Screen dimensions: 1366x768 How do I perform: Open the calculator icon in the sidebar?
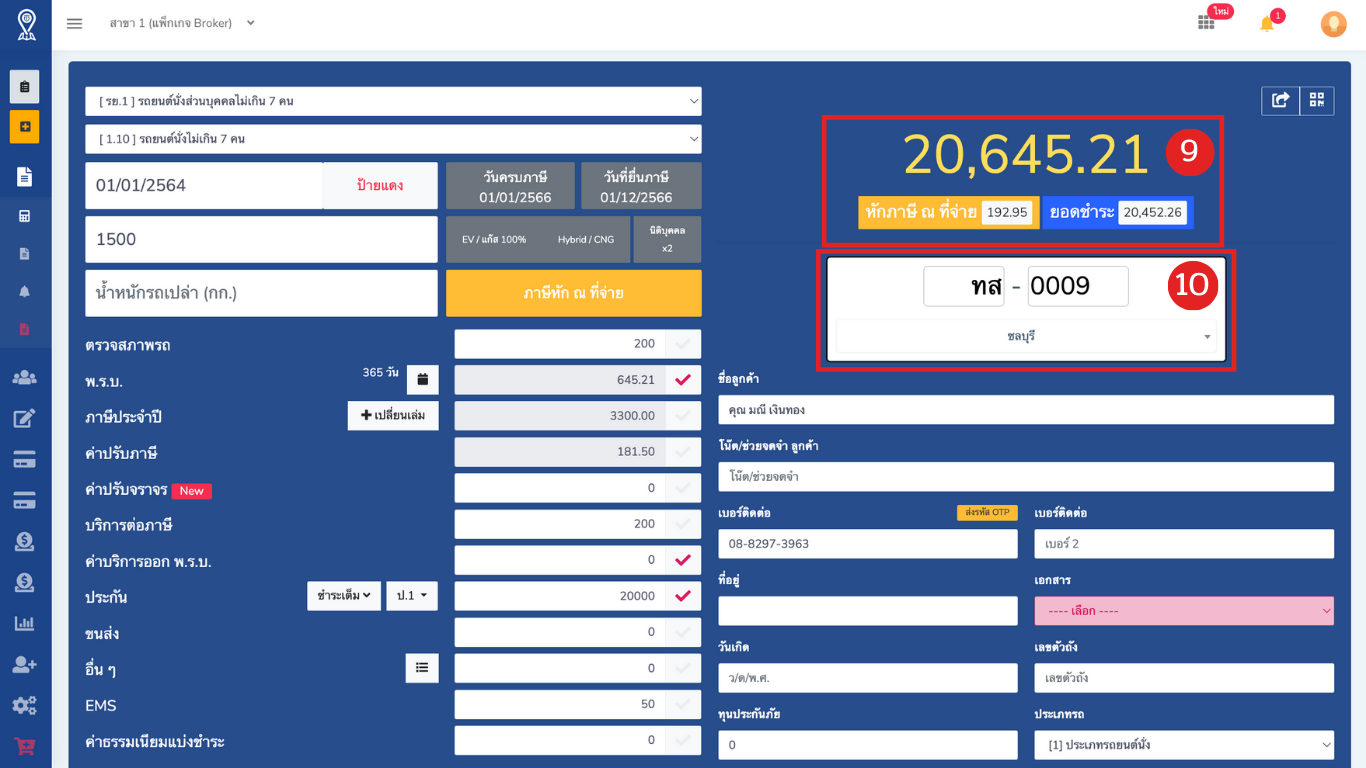click(25, 216)
